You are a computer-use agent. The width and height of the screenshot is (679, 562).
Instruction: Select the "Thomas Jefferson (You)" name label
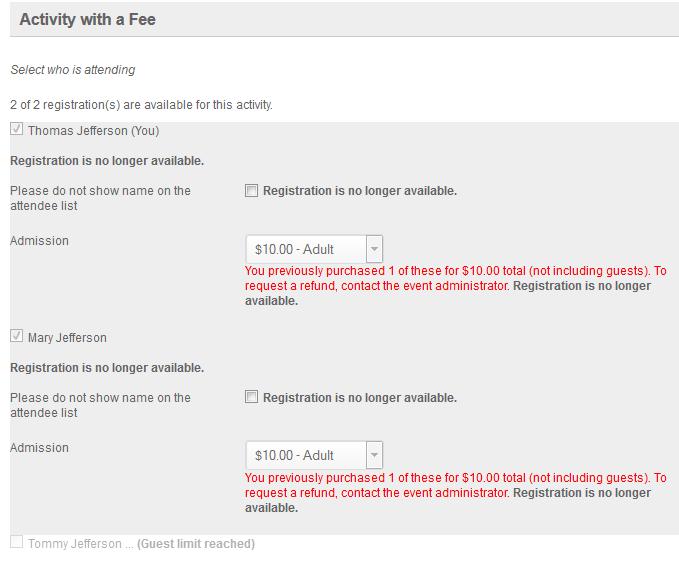(93, 131)
